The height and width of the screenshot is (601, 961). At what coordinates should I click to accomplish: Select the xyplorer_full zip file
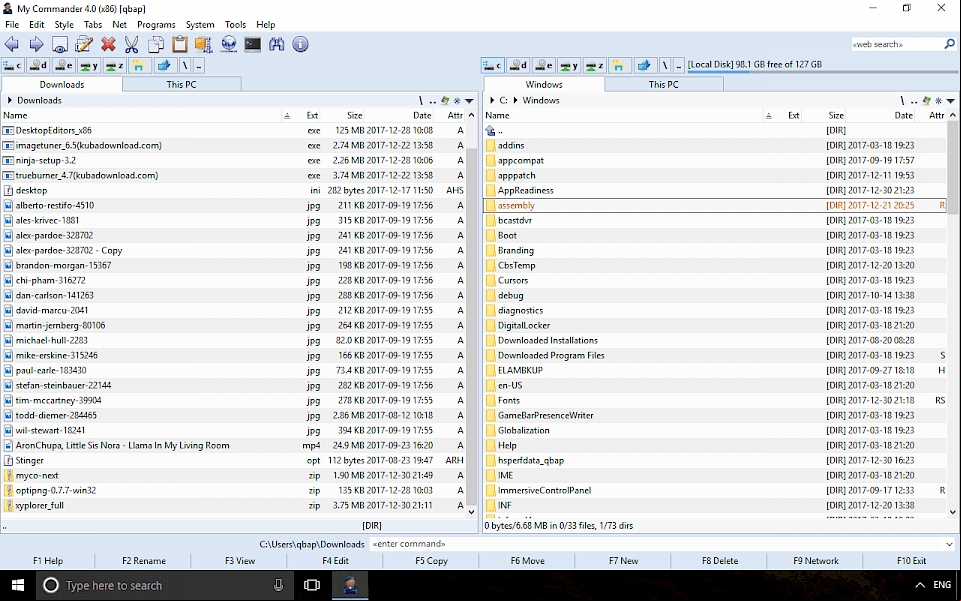pos(233,505)
